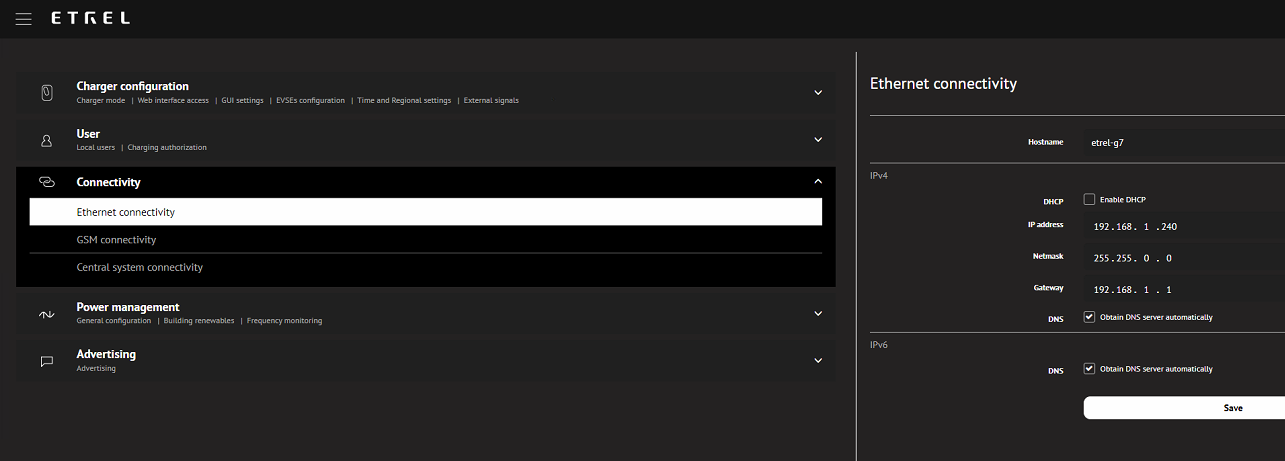Uncheck IPv4 Obtain DNS server automatically
Screen dimensions: 1285x461
(x=1090, y=317)
